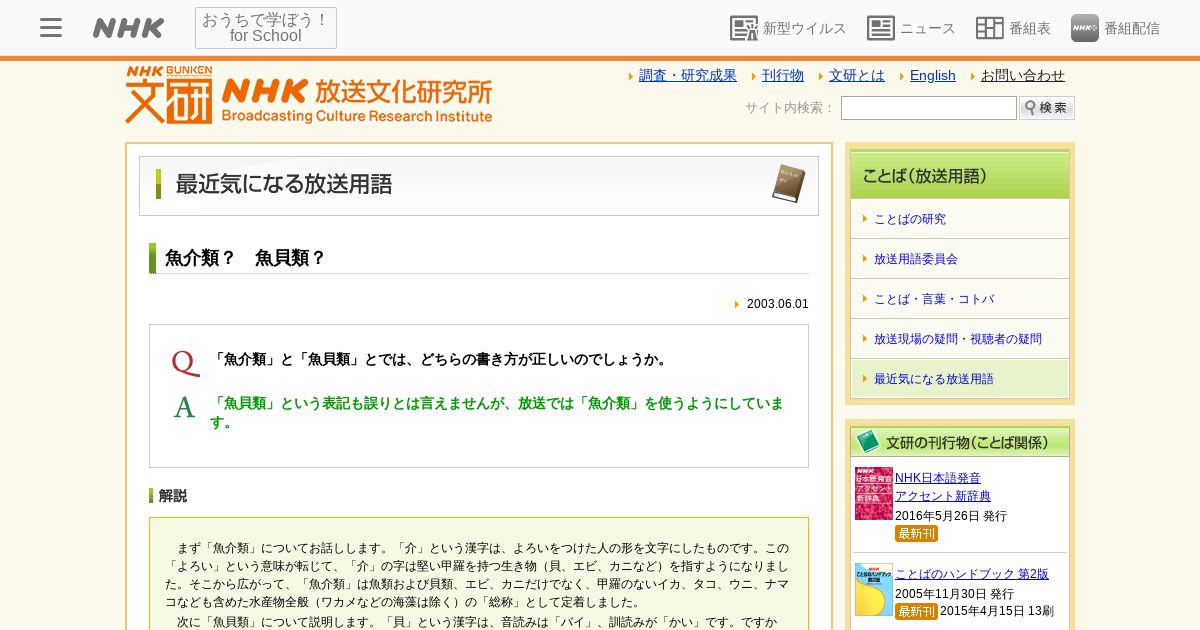Screen dimensions: 1200x630
Task: Click the date 2003.06.01
Action: tap(778, 304)
